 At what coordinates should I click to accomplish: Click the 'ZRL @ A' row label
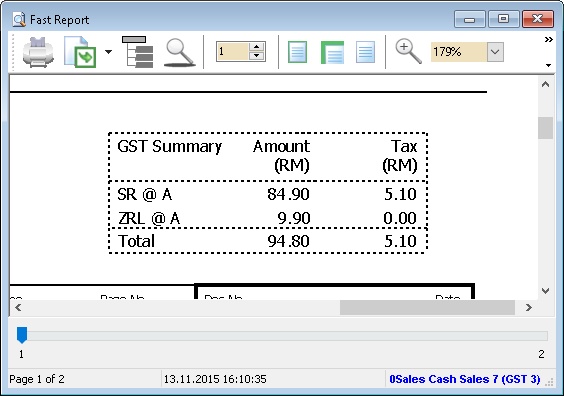(149, 218)
